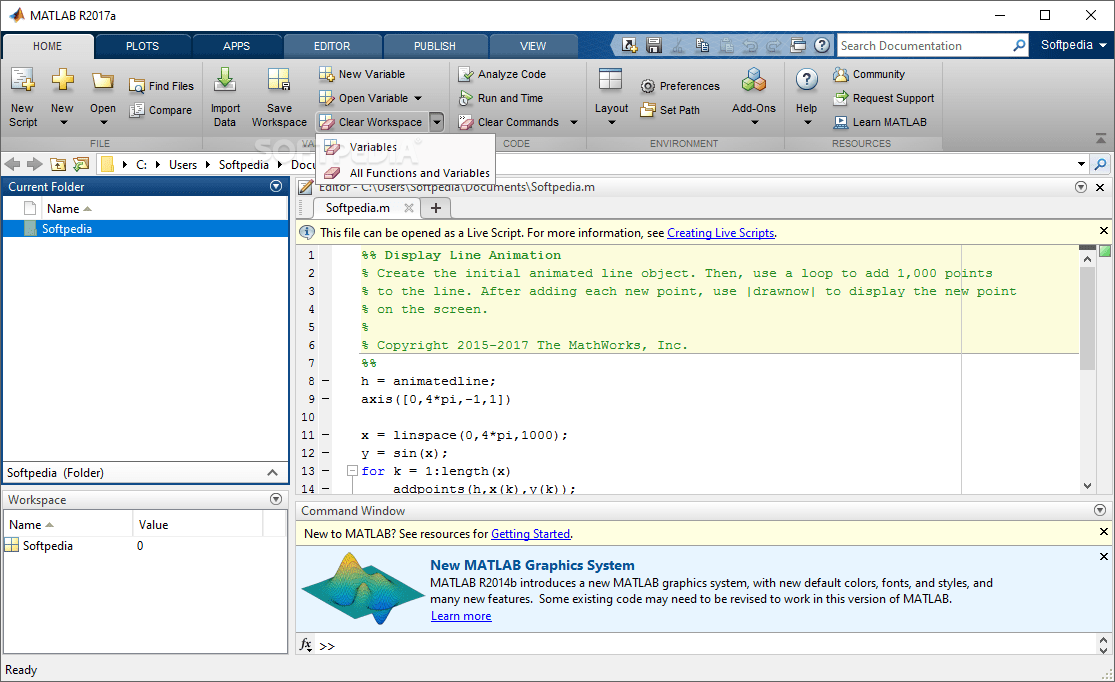Screen dimensions: 1115x682
Task: Switch to the APPS tab
Action: (x=236, y=46)
